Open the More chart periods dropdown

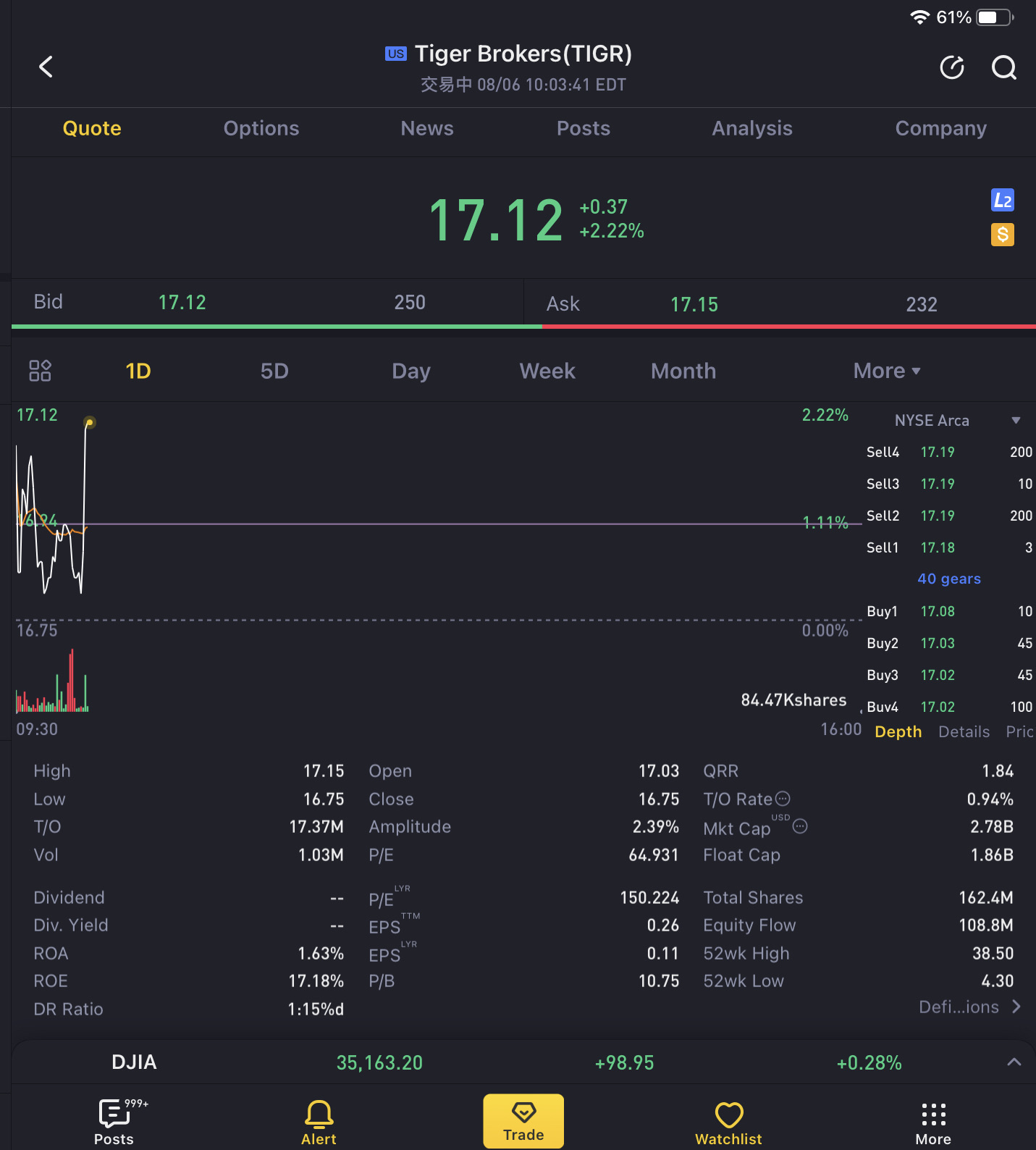887,371
